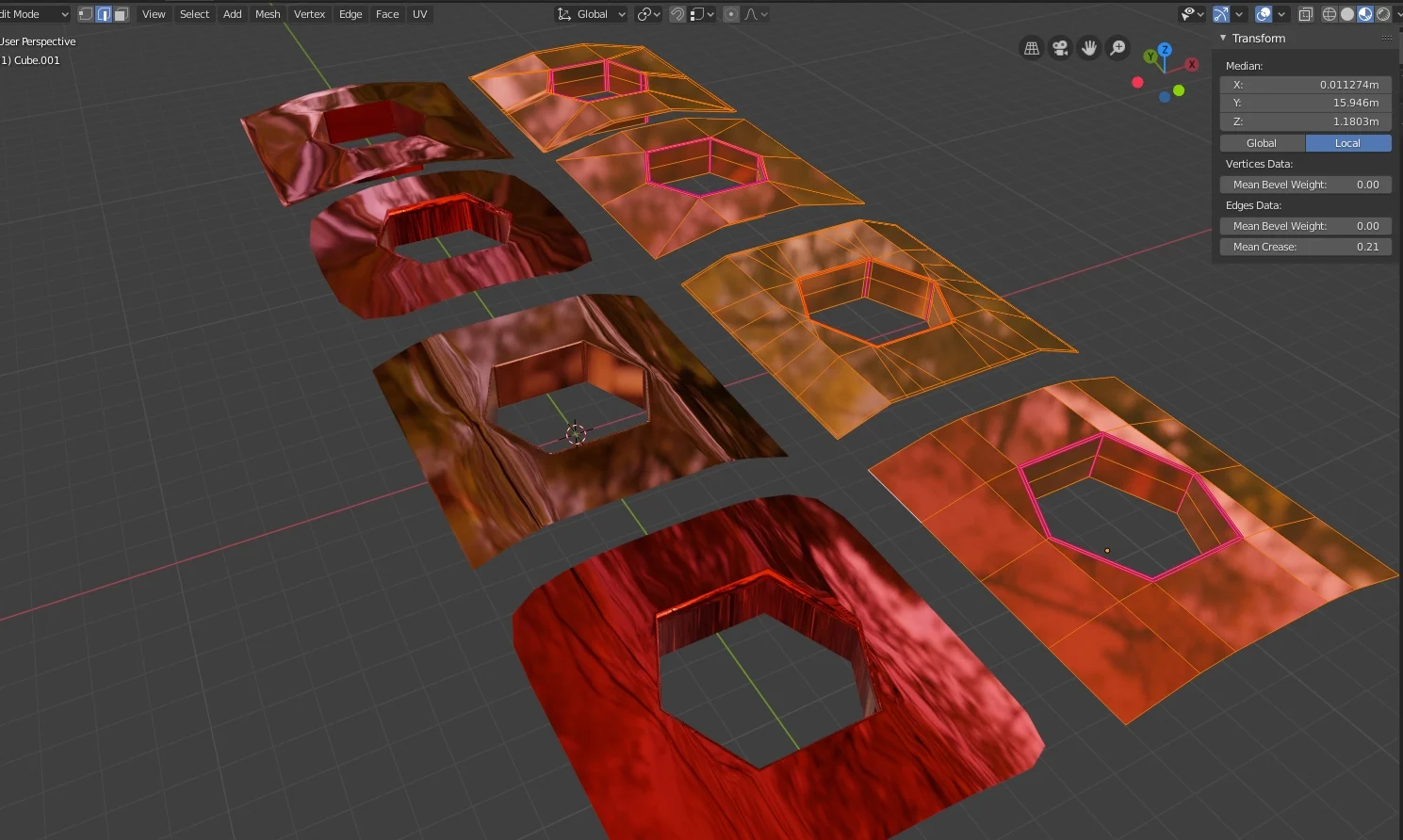Click the negative Z blue dot gizmo

click(1165, 97)
